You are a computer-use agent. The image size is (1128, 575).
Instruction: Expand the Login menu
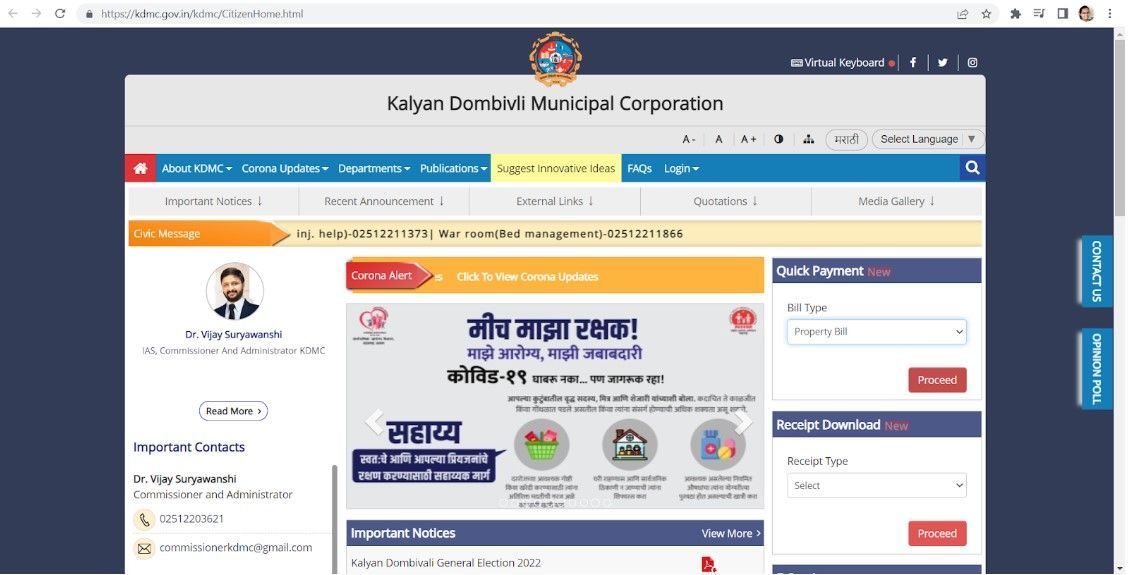681,168
